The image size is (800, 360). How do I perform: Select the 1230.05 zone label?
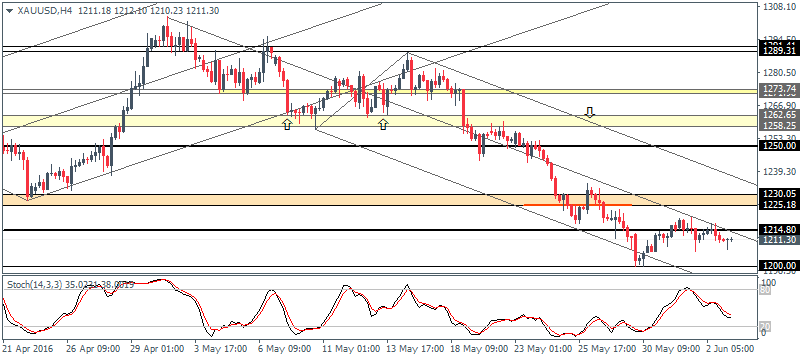pyautogui.click(x=779, y=193)
